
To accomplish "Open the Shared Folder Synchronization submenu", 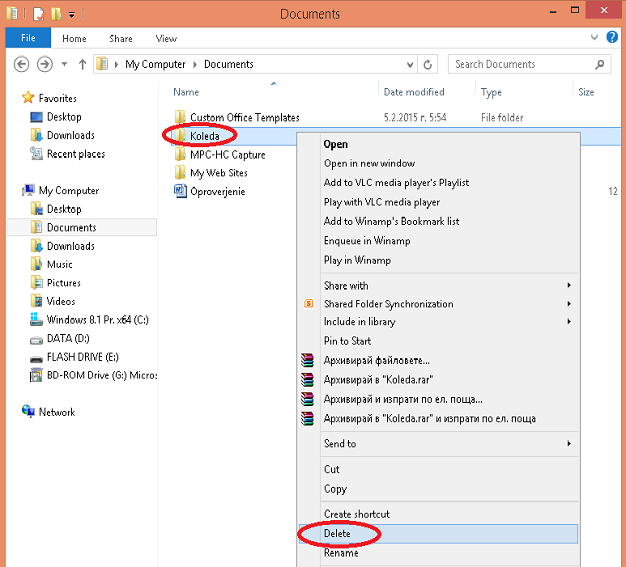I will coord(388,304).
